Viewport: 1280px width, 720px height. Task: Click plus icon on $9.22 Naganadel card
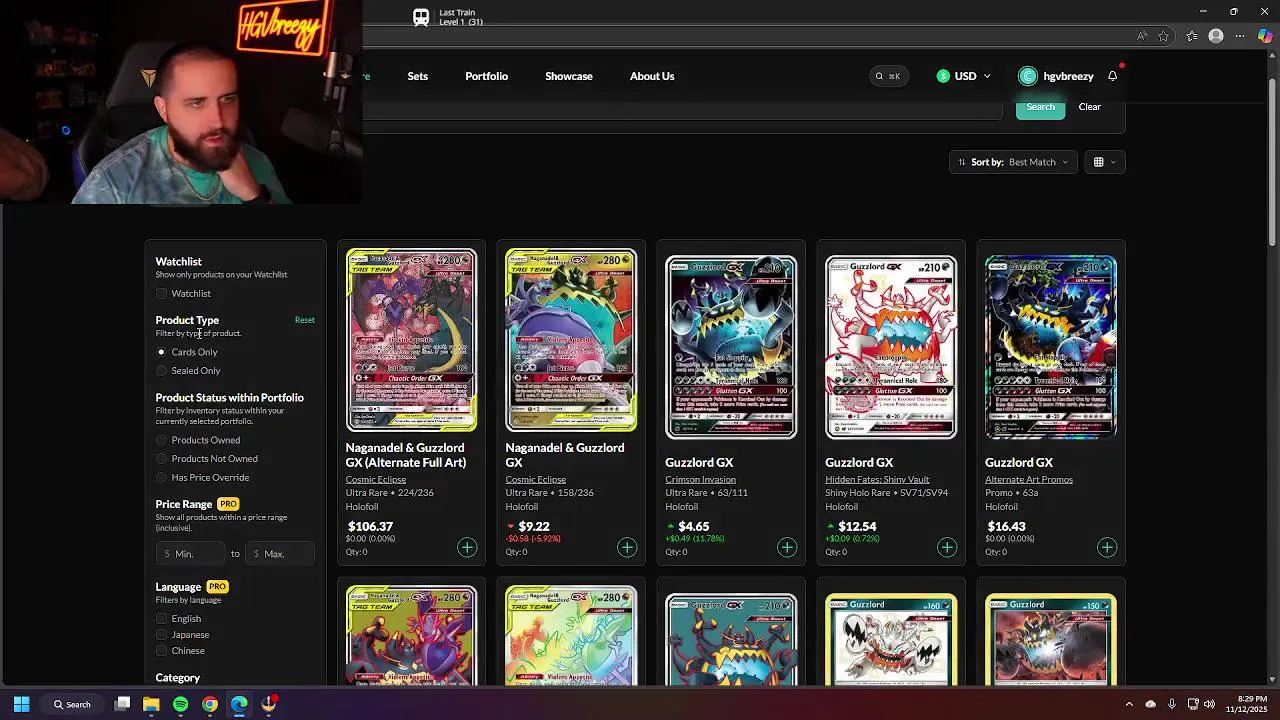[627, 547]
